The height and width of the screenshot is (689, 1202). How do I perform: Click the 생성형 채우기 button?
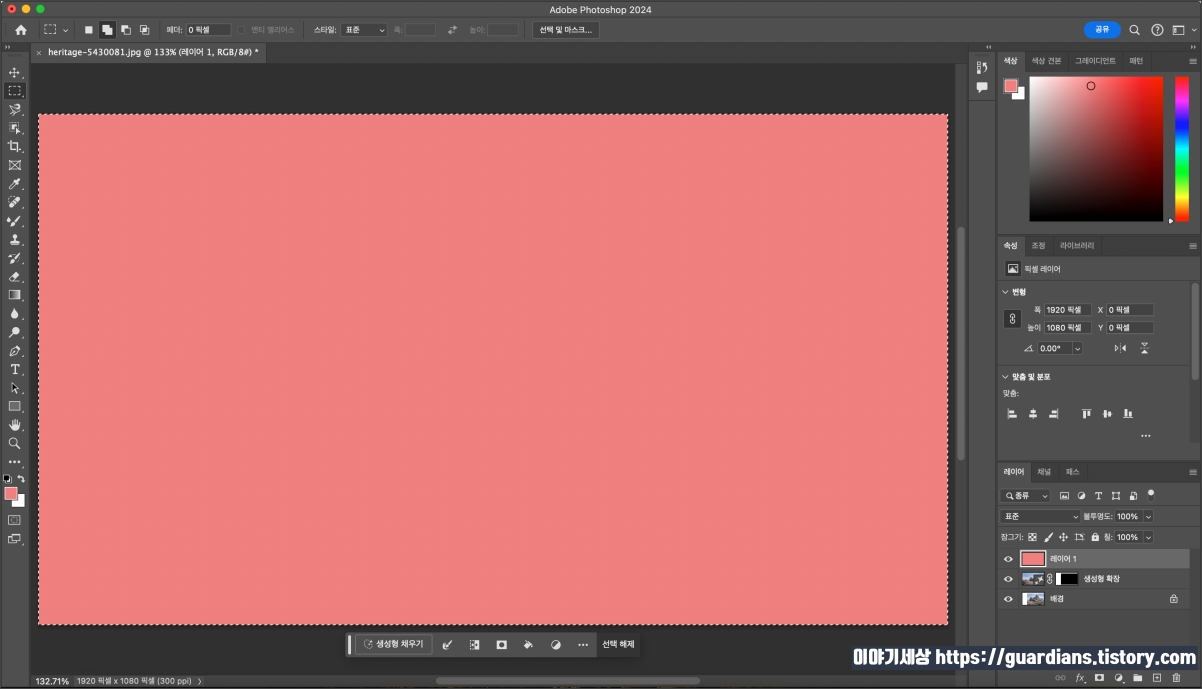[x=393, y=645]
